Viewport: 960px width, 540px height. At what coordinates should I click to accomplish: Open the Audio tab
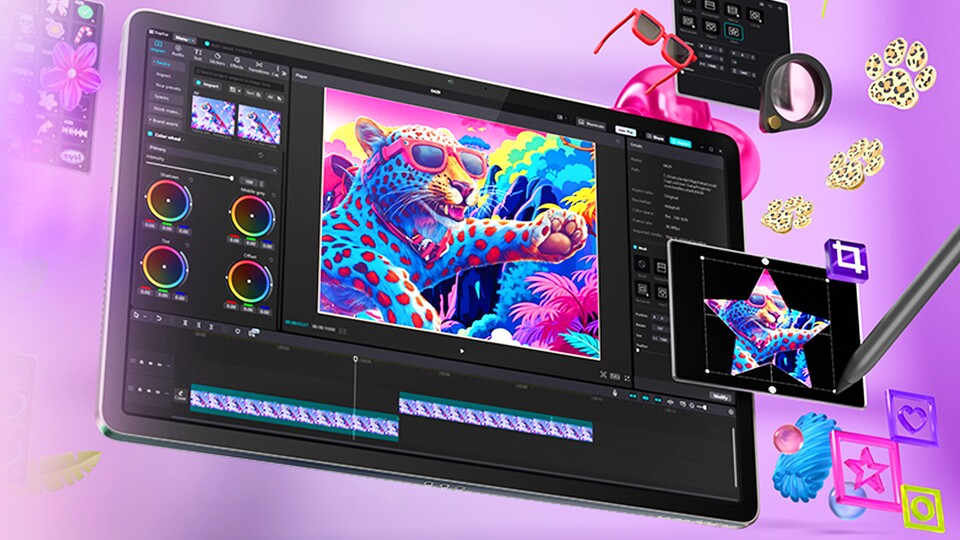click(x=178, y=51)
